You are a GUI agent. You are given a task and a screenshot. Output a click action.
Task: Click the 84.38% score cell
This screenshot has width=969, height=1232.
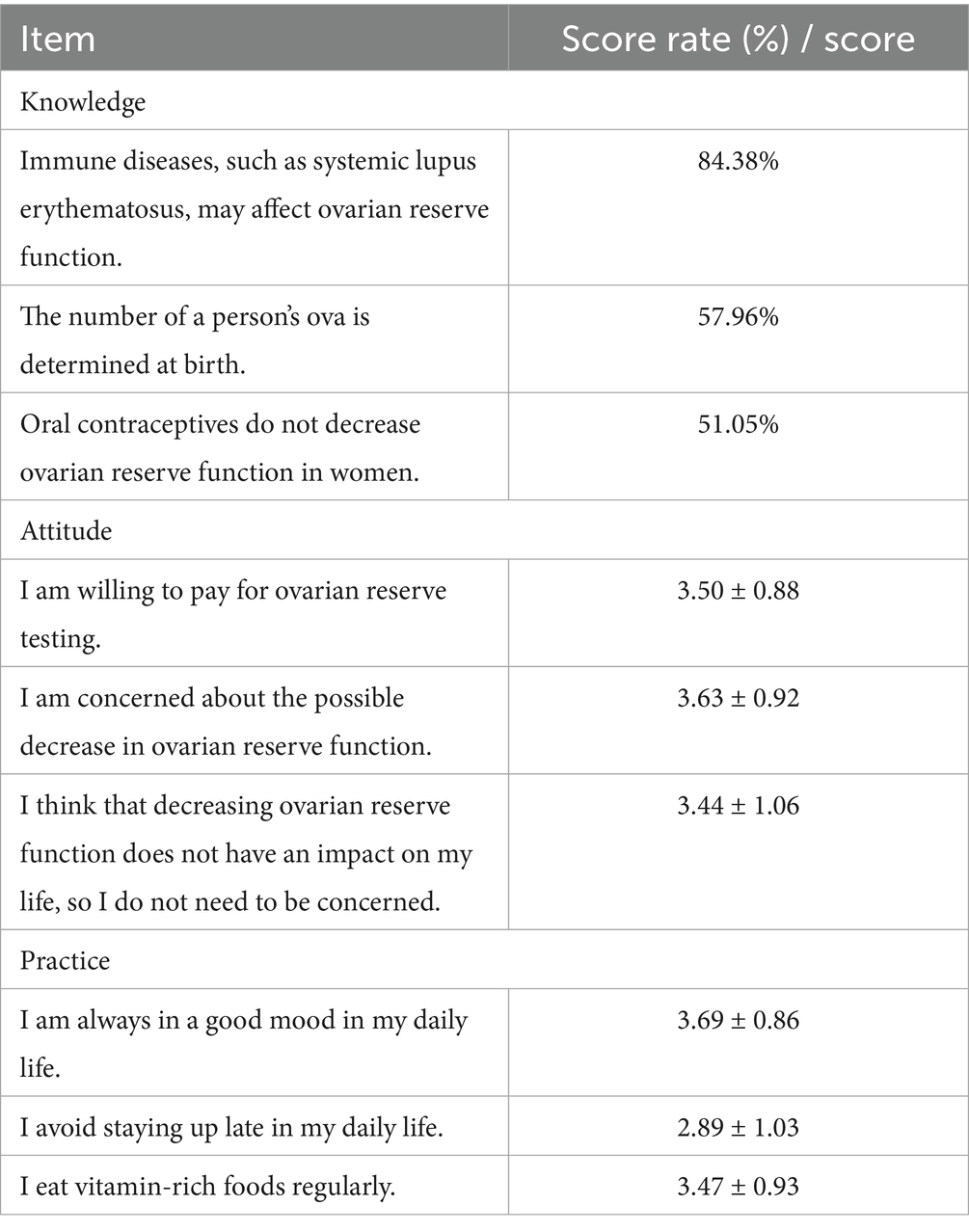click(738, 161)
